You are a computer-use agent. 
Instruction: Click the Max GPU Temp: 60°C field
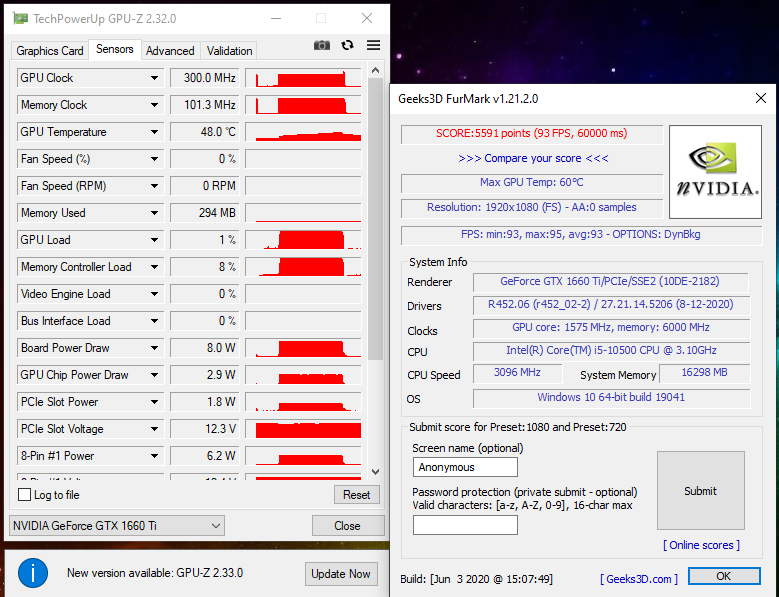click(x=532, y=183)
